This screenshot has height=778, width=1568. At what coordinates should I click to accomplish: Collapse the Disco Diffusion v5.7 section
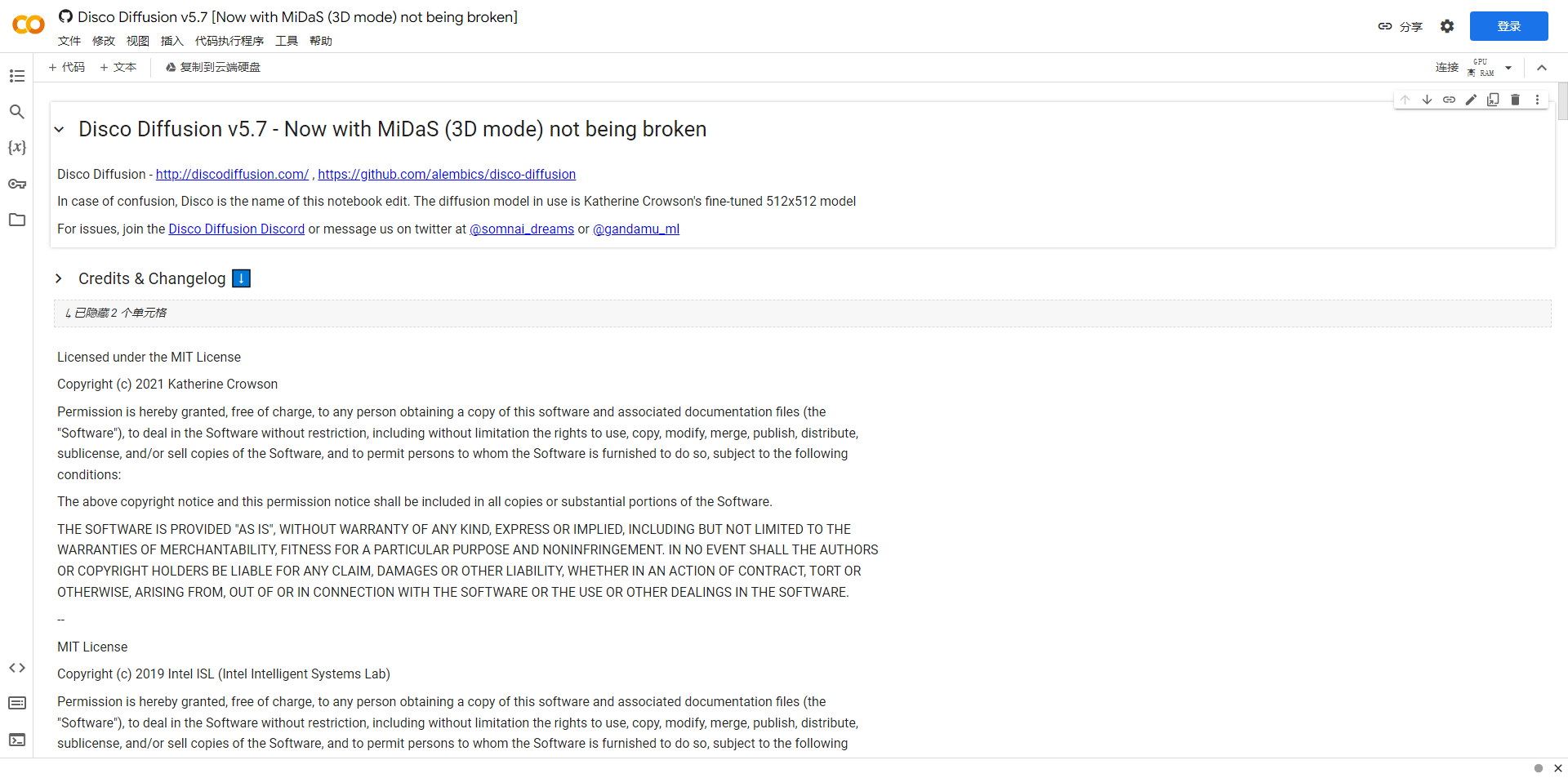59,130
